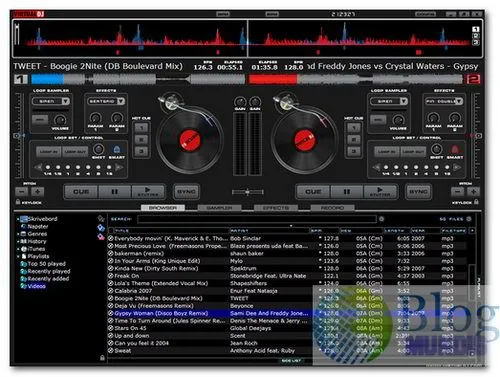This screenshot has height=377, width=500.
Task: Click left deck loop sampler volume knob
Action: [x=60, y=120]
